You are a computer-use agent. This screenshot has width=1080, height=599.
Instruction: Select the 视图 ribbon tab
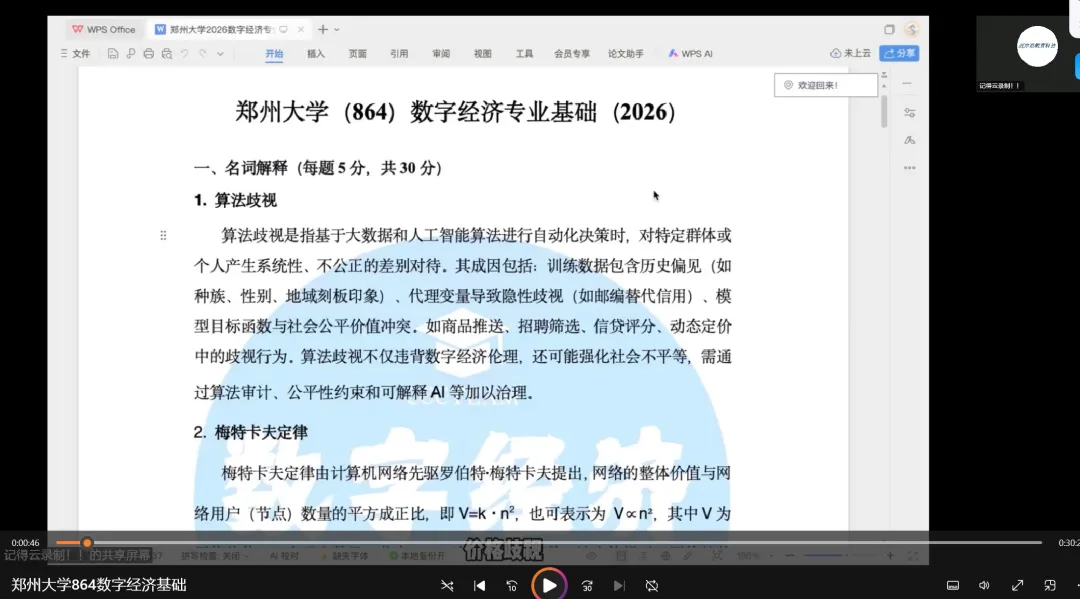coord(483,54)
